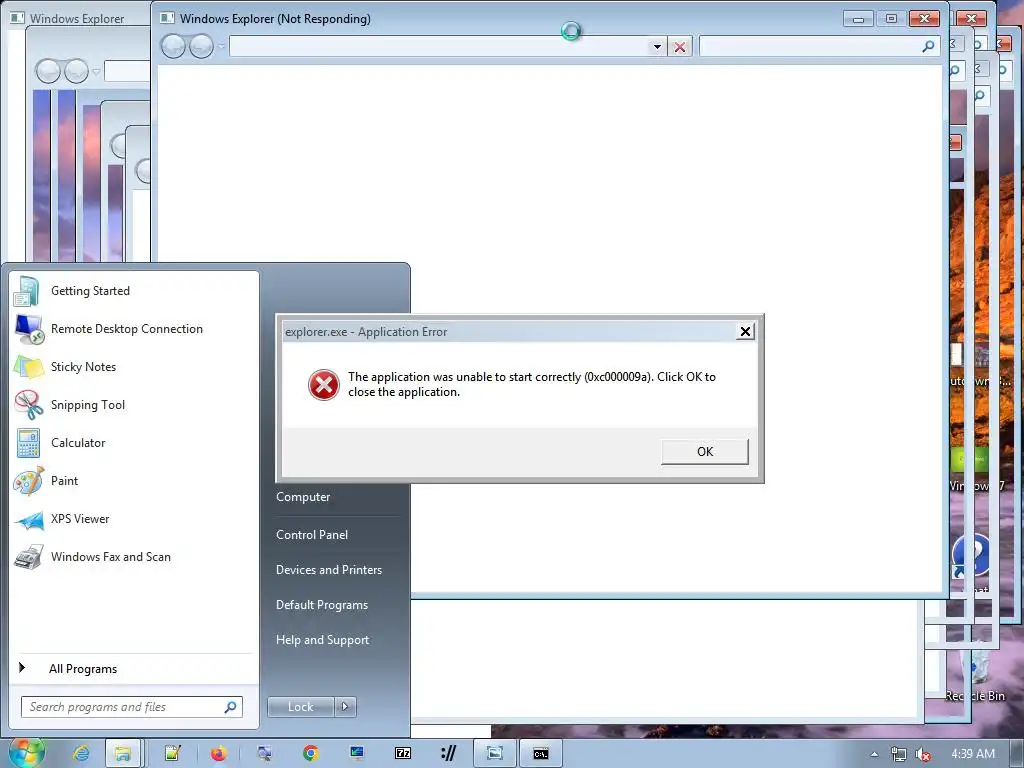This screenshot has width=1024, height=768.
Task: Click the Windows Fax and Scan icon
Action: coord(29,557)
